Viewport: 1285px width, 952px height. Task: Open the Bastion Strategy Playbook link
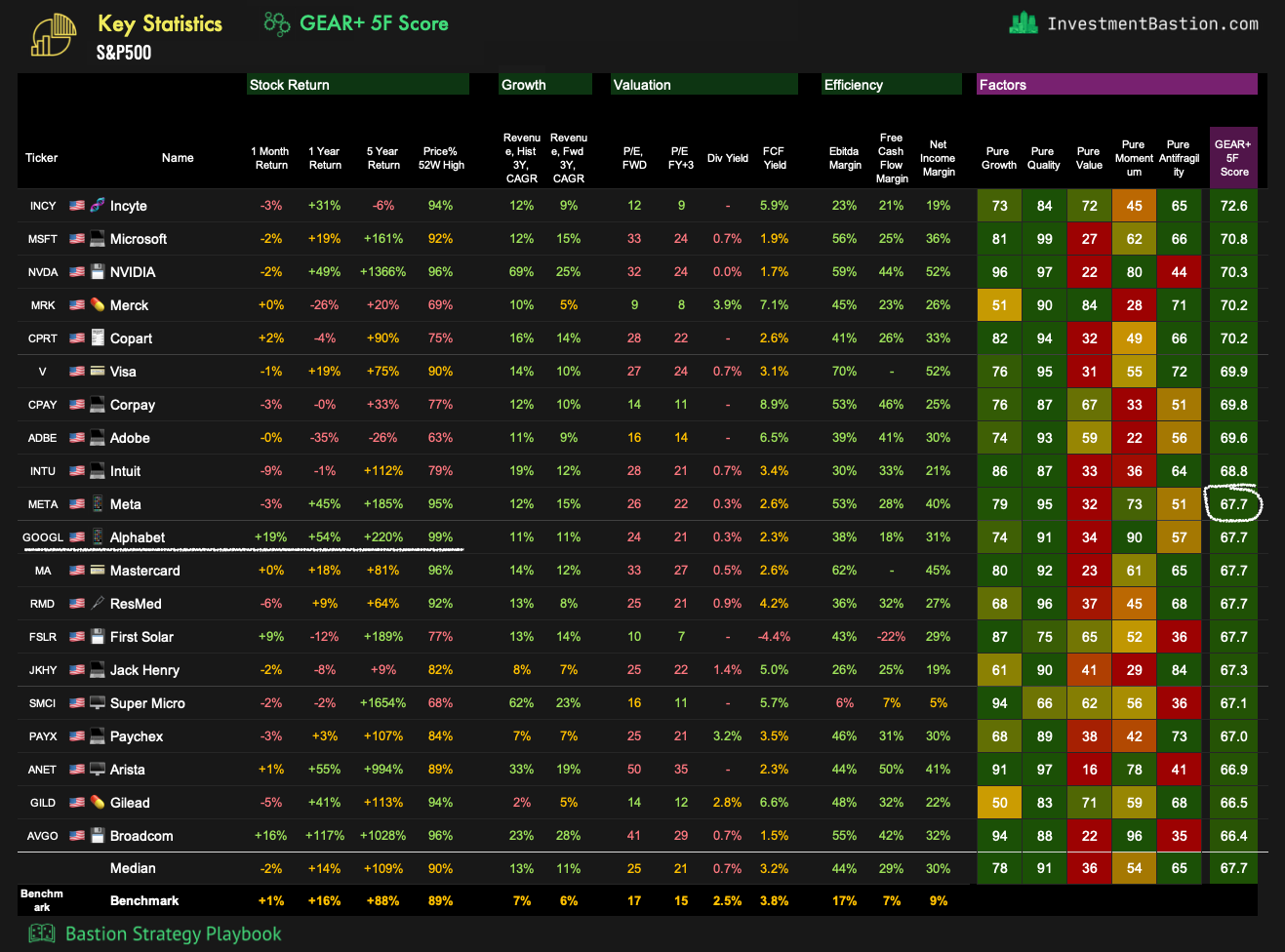tap(173, 934)
